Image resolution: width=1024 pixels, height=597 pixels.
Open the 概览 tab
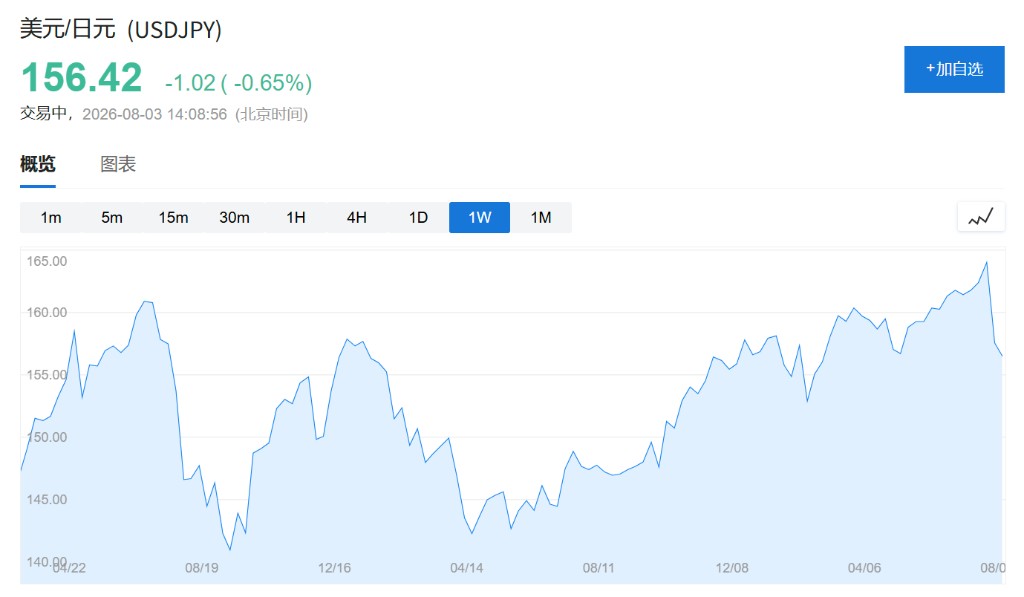38,164
